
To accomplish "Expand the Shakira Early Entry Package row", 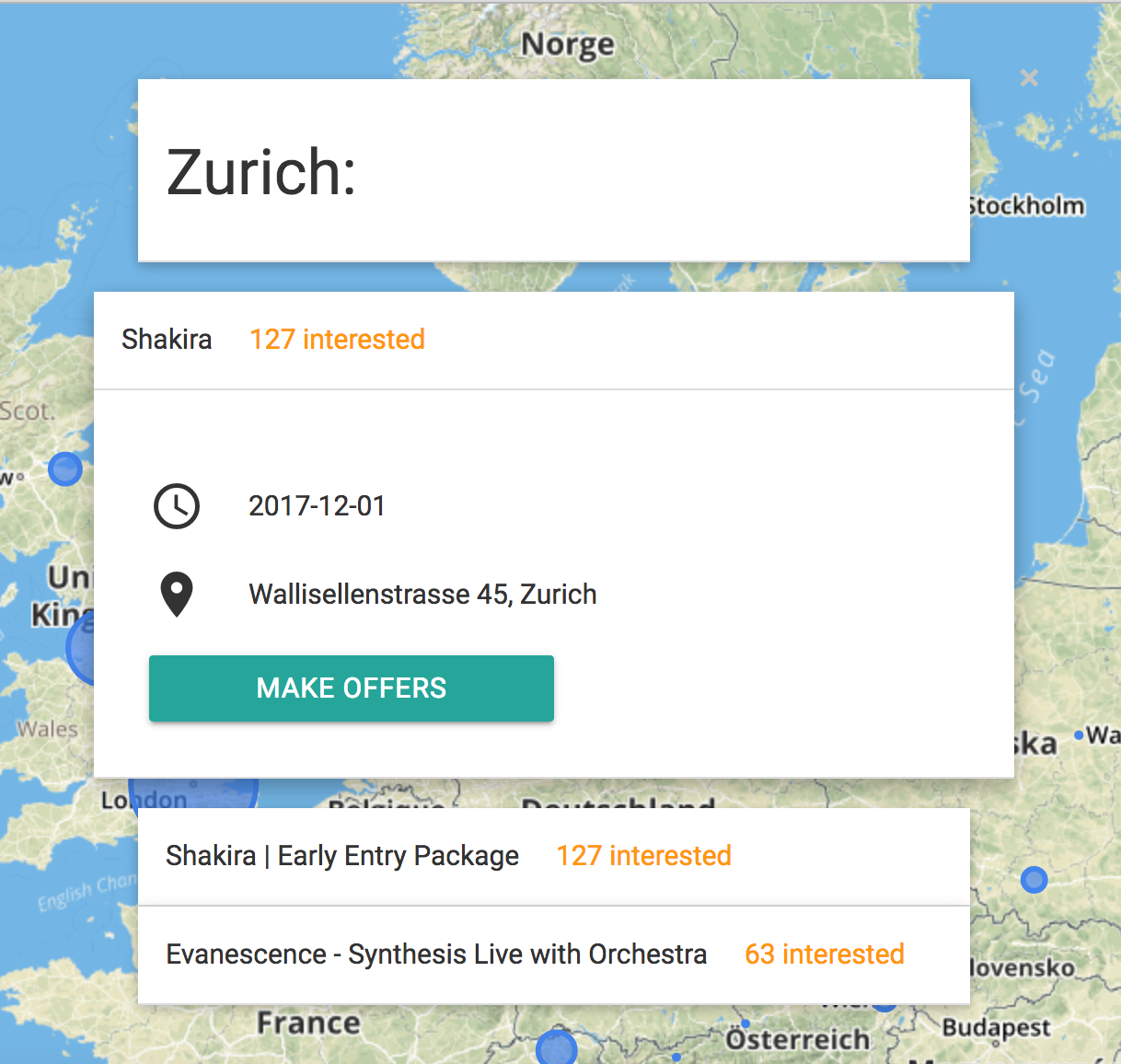I will [554, 857].
